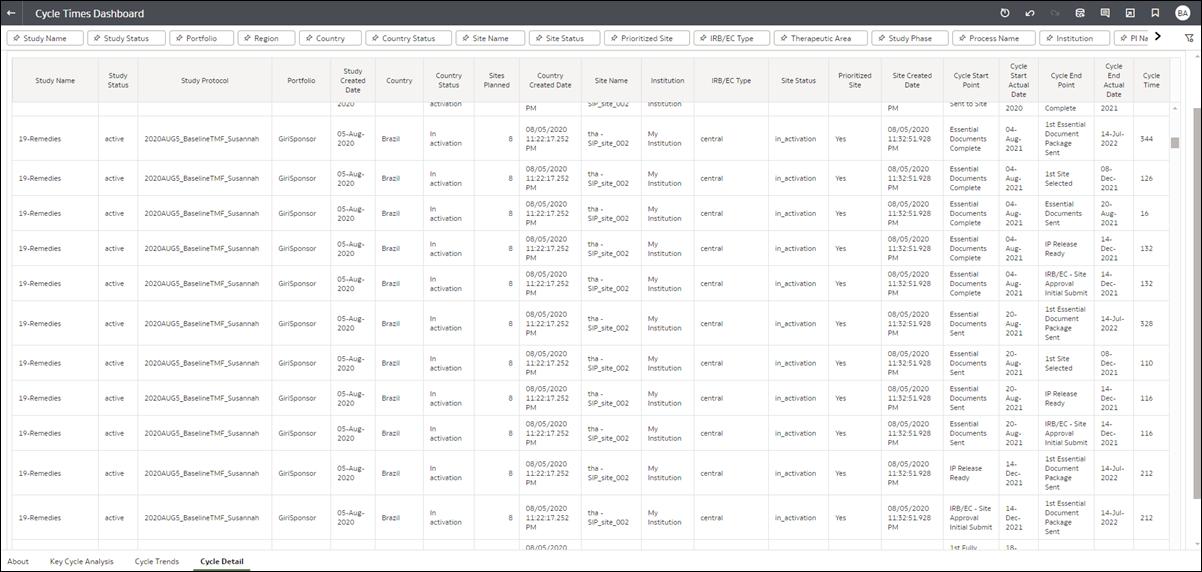Click the Cycle End Actual Date header
The height and width of the screenshot is (572, 1202).
point(1114,80)
